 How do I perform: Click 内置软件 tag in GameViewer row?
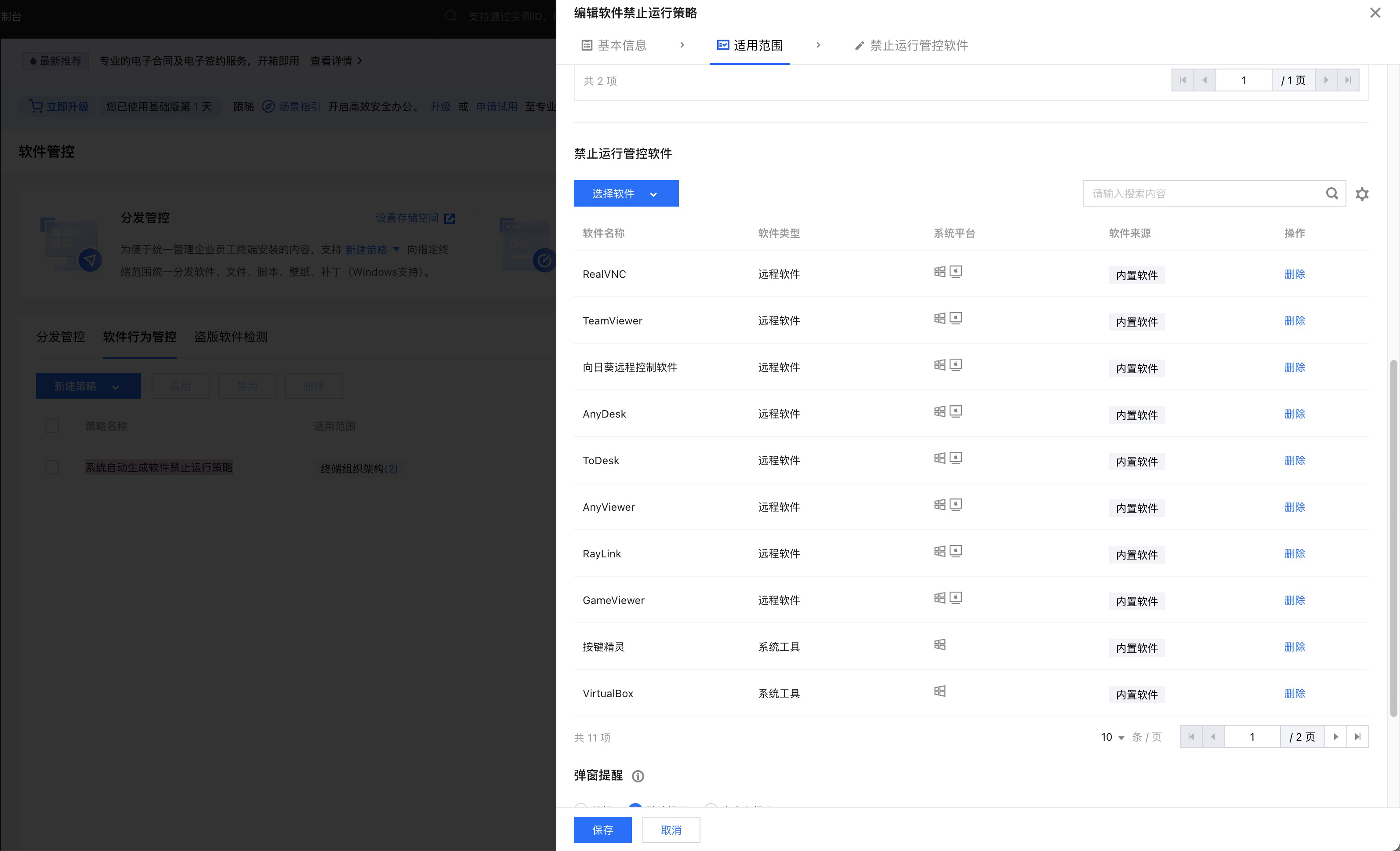pos(1137,601)
